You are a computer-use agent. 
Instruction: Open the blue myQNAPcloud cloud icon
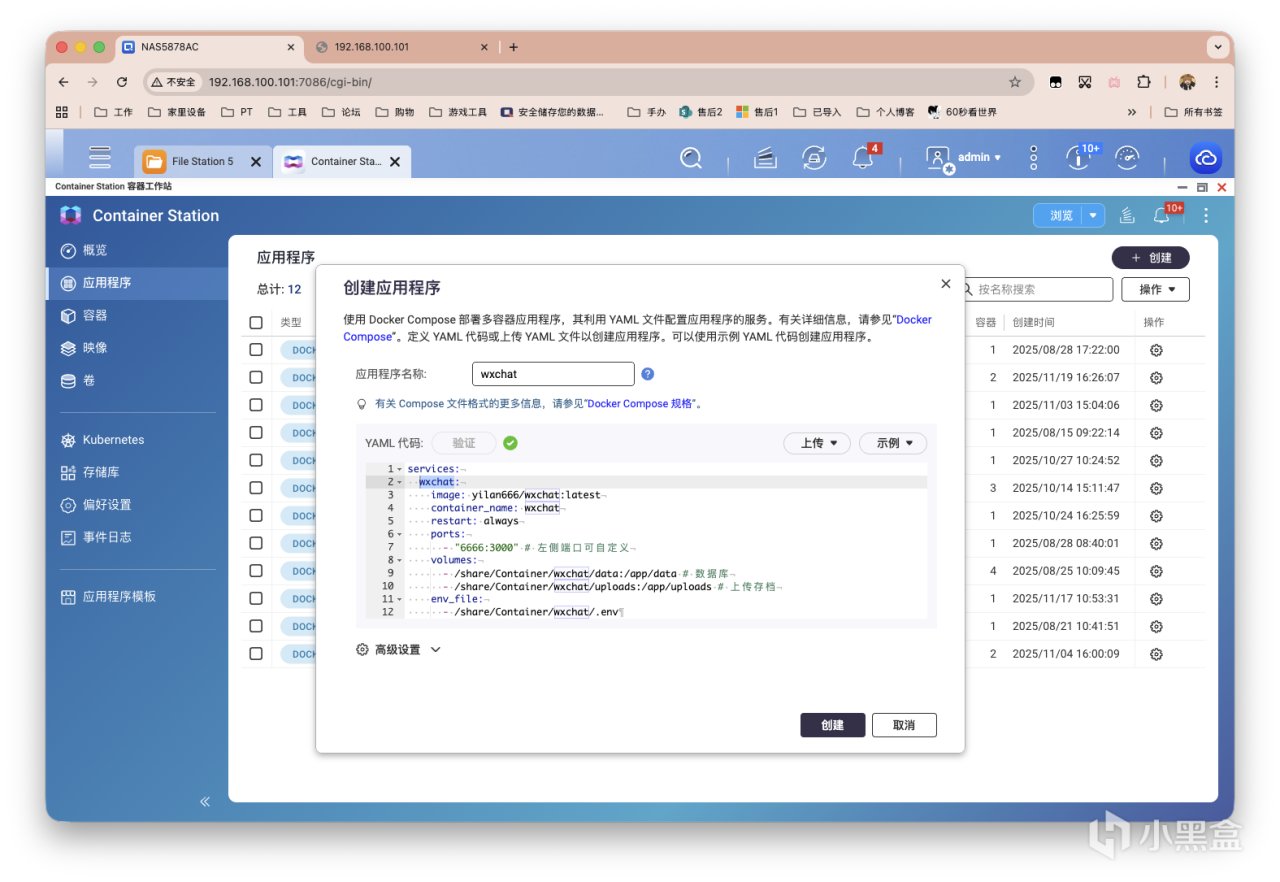click(1205, 158)
